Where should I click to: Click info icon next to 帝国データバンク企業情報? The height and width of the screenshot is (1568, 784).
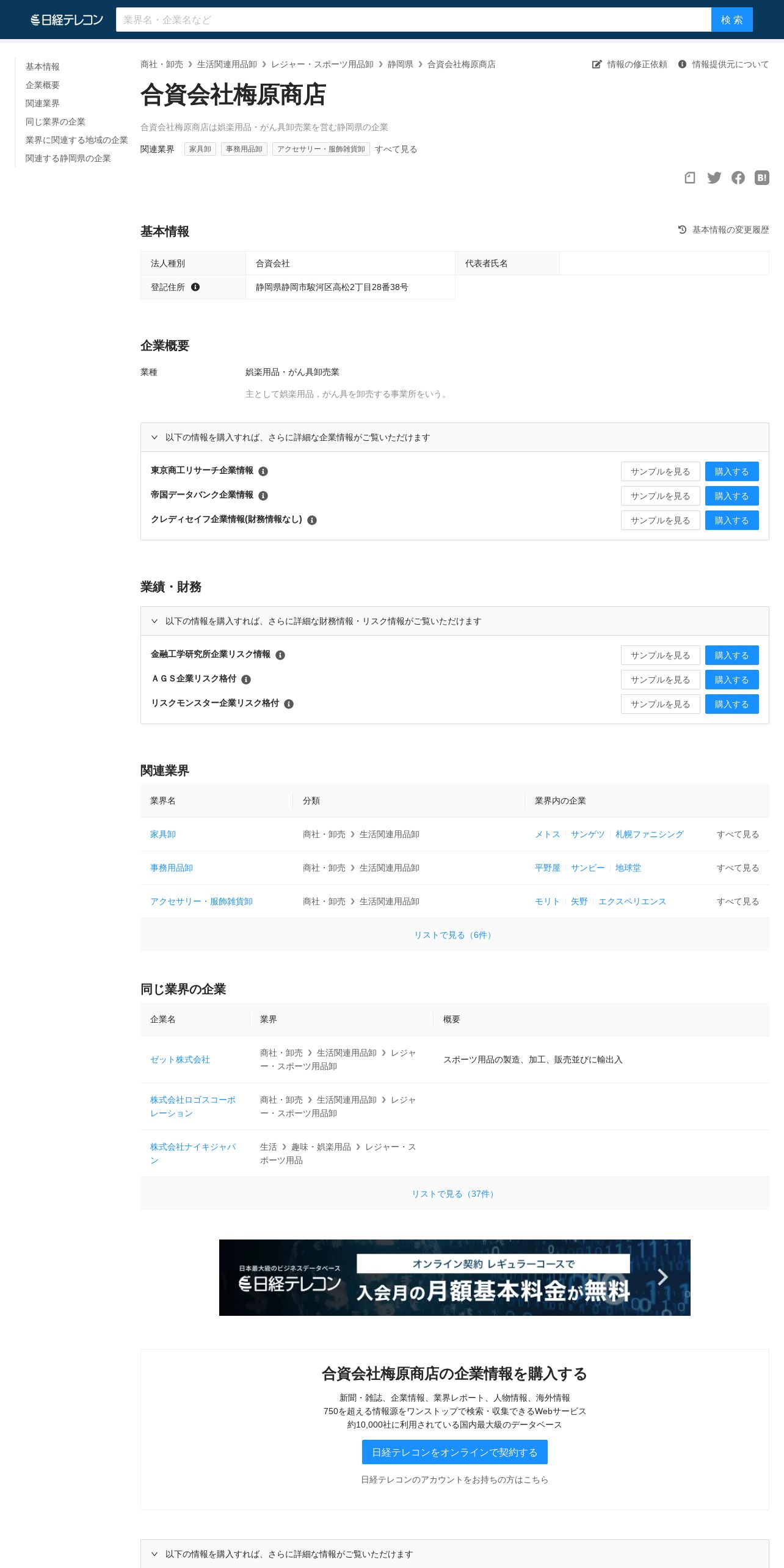point(263,496)
